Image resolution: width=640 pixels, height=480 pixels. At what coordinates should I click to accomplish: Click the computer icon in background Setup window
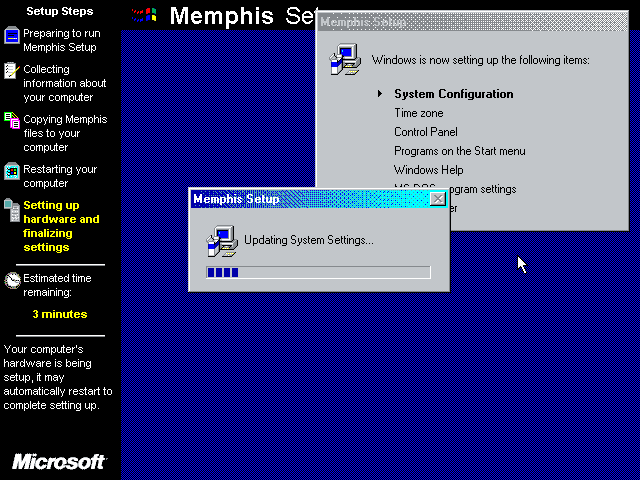point(345,60)
